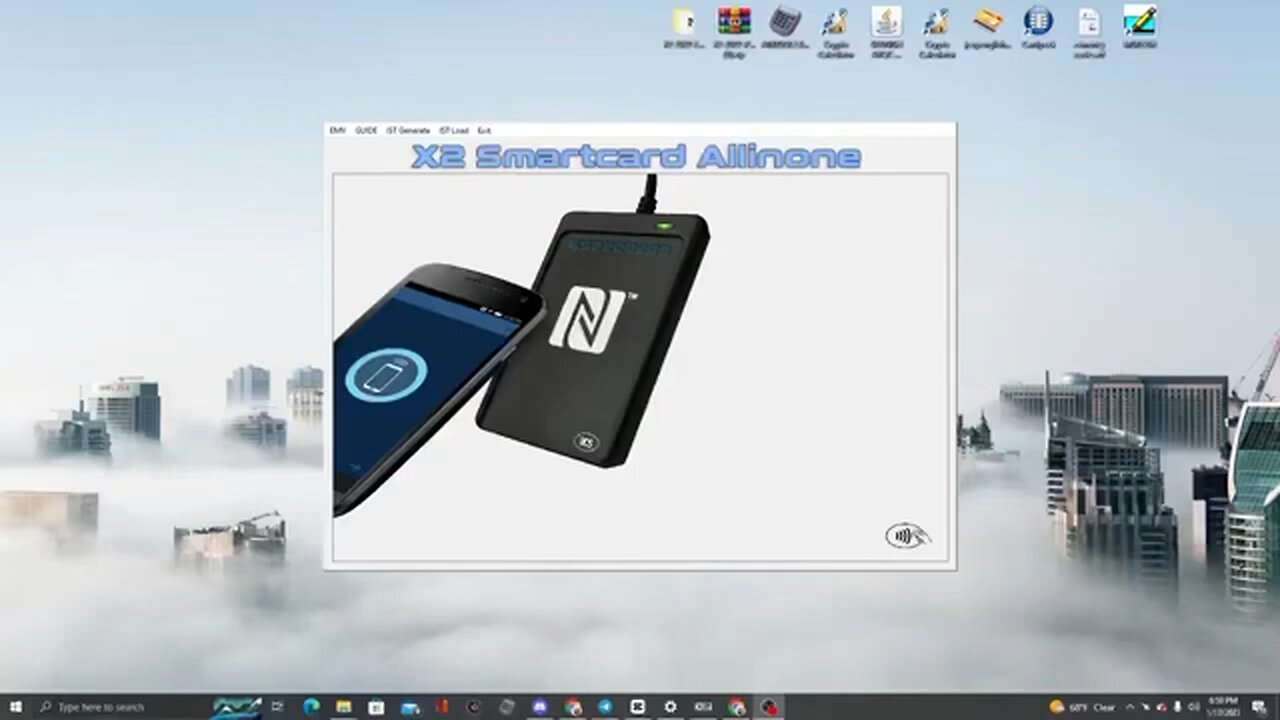Screen dimensions: 1280x720
Task: Open the Office taskbar icon
Action: pyautogui.click(x=441, y=707)
